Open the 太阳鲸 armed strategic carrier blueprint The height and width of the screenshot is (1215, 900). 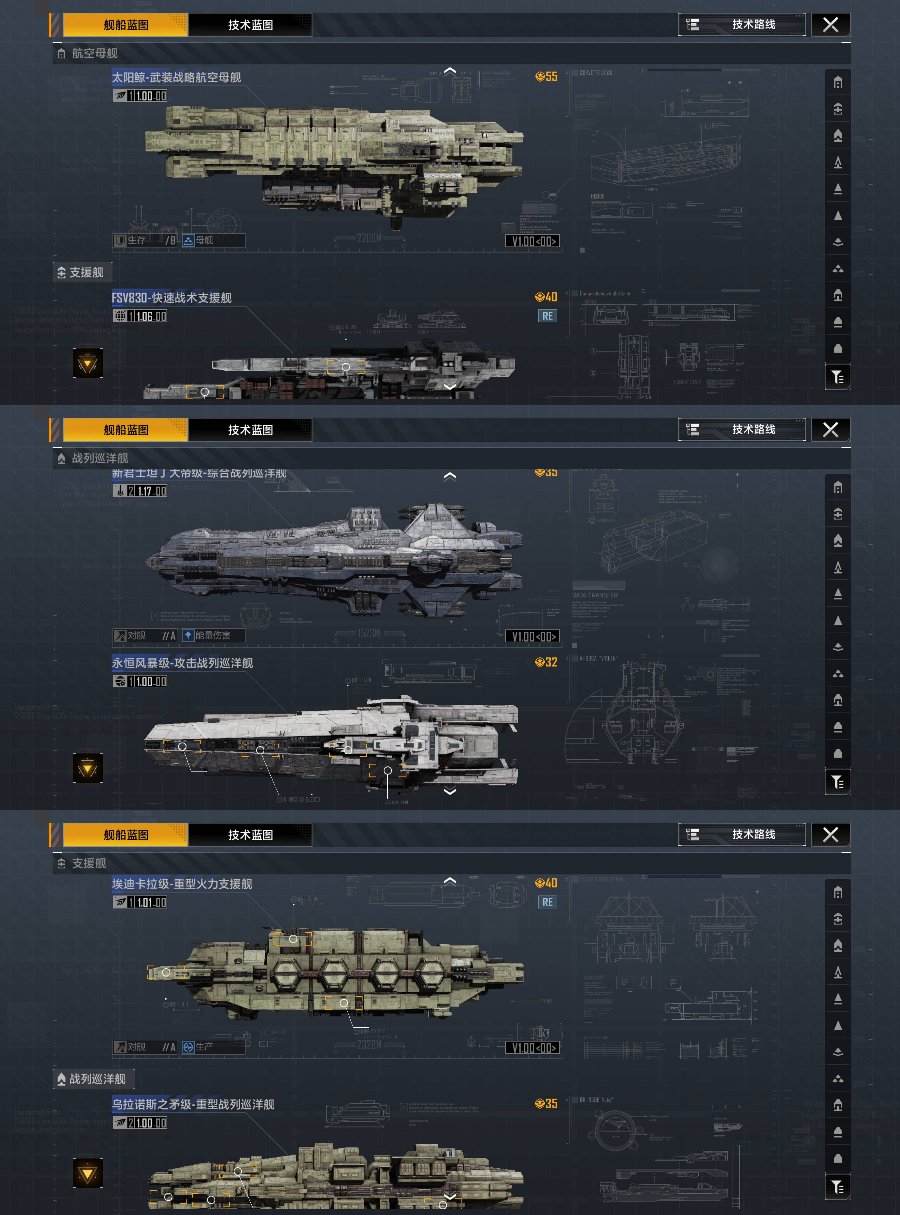point(176,76)
